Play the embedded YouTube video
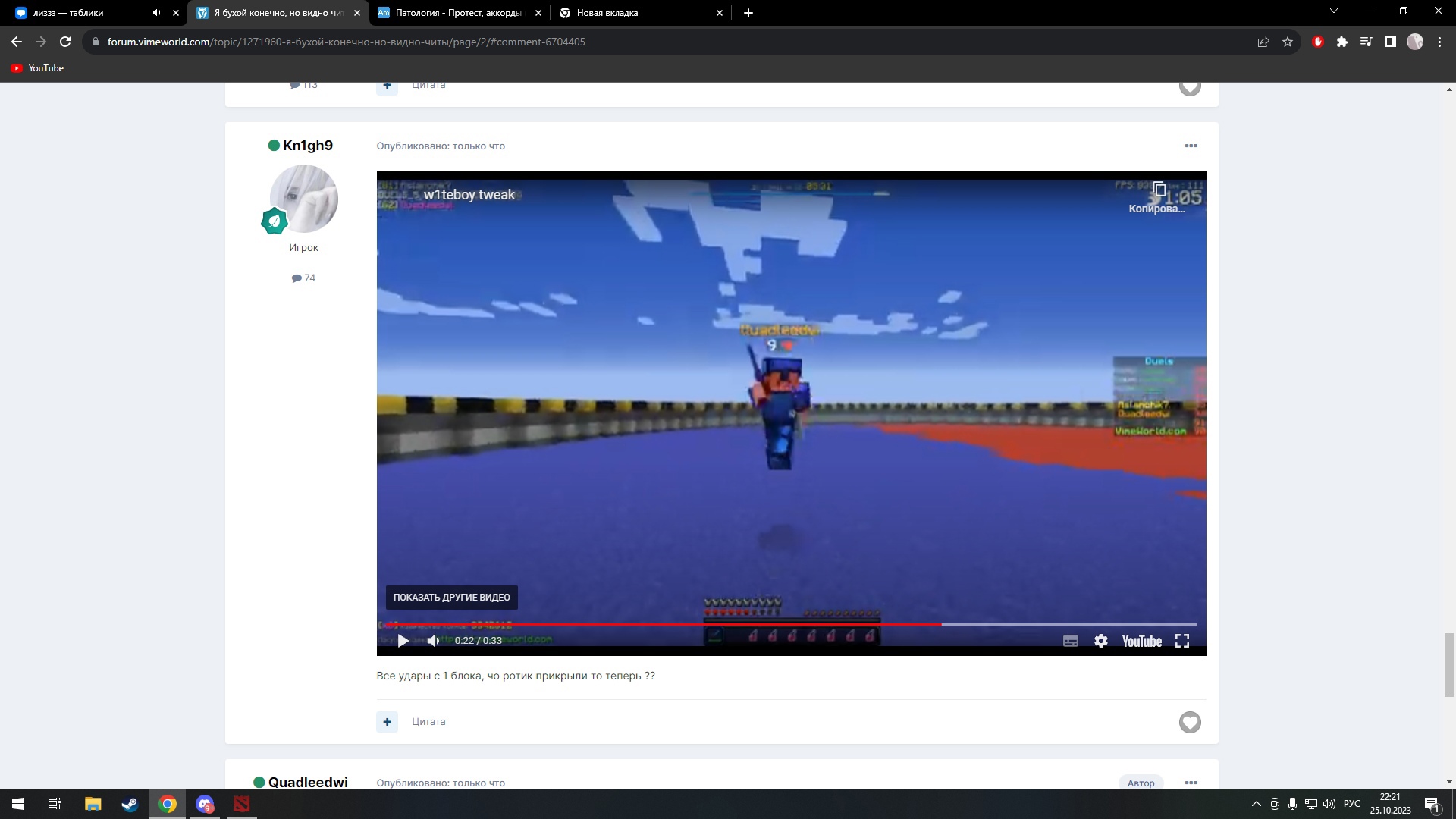 [x=403, y=641]
